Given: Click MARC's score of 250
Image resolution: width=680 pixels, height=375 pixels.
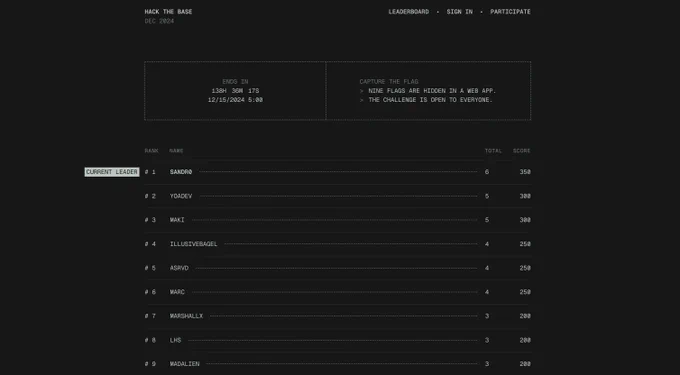Looking at the screenshot, I should 525,292.
